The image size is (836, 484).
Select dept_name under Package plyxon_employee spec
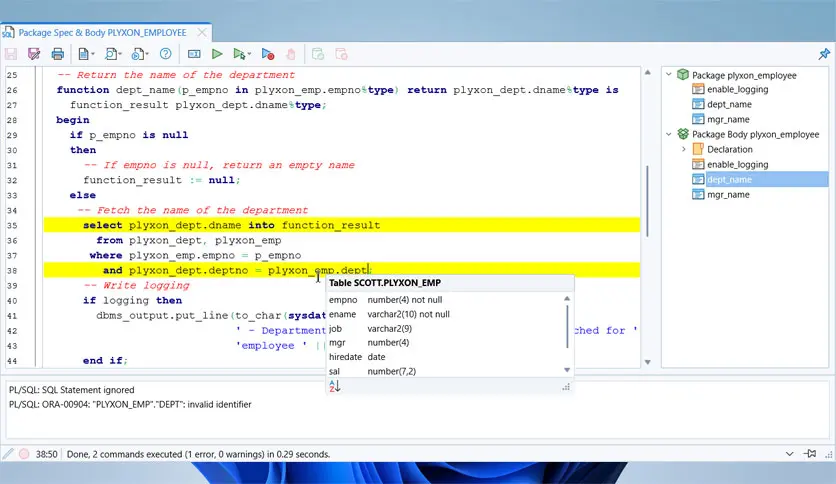coord(729,104)
